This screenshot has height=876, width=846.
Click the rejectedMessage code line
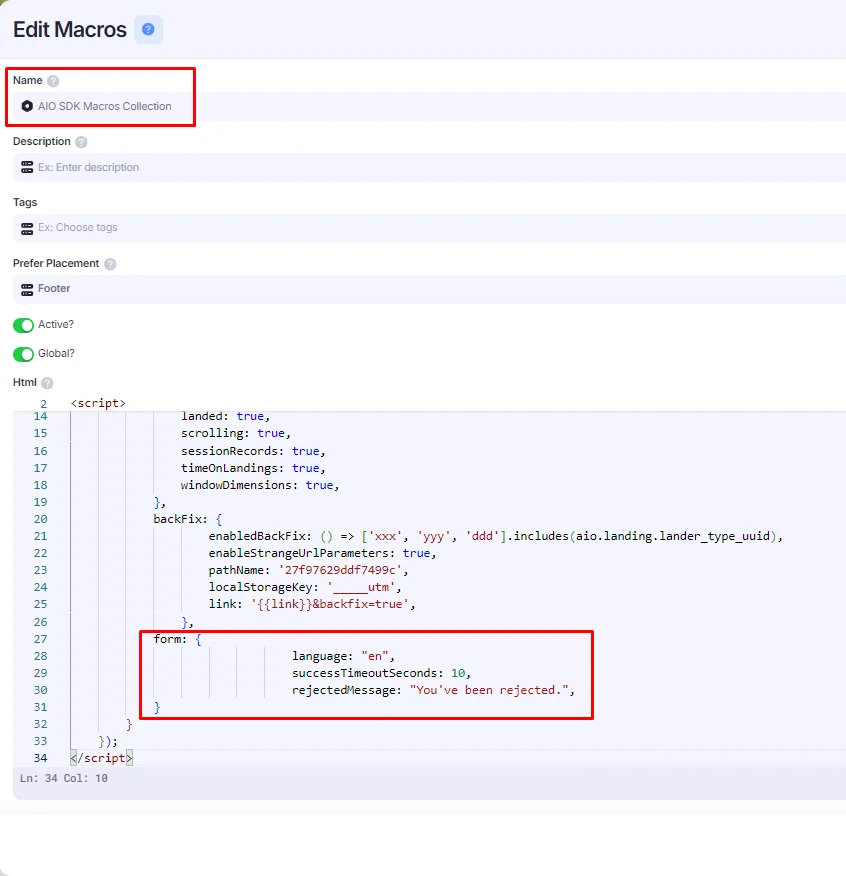point(433,691)
